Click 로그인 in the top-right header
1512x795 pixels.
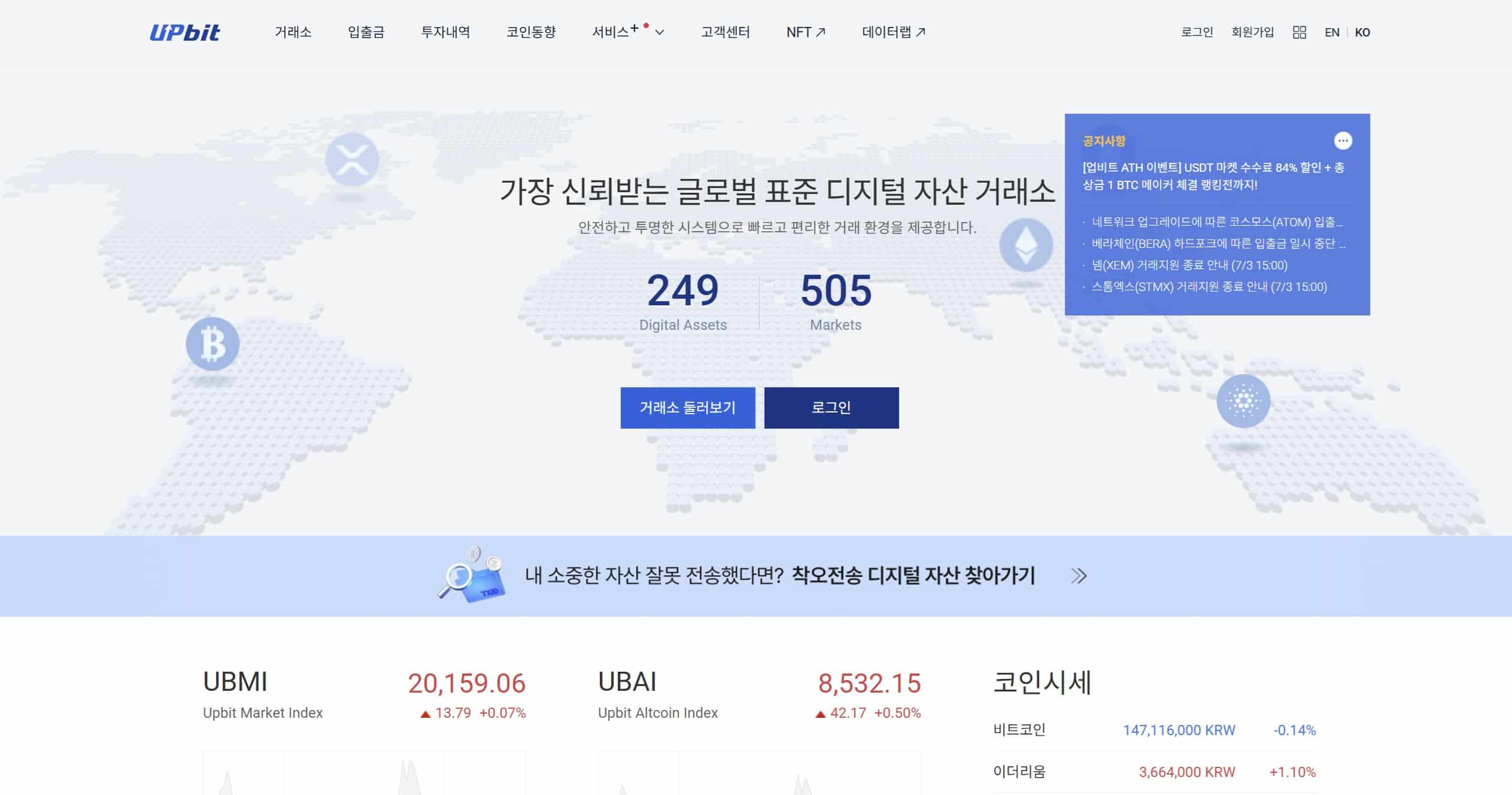click(1197, 32)
